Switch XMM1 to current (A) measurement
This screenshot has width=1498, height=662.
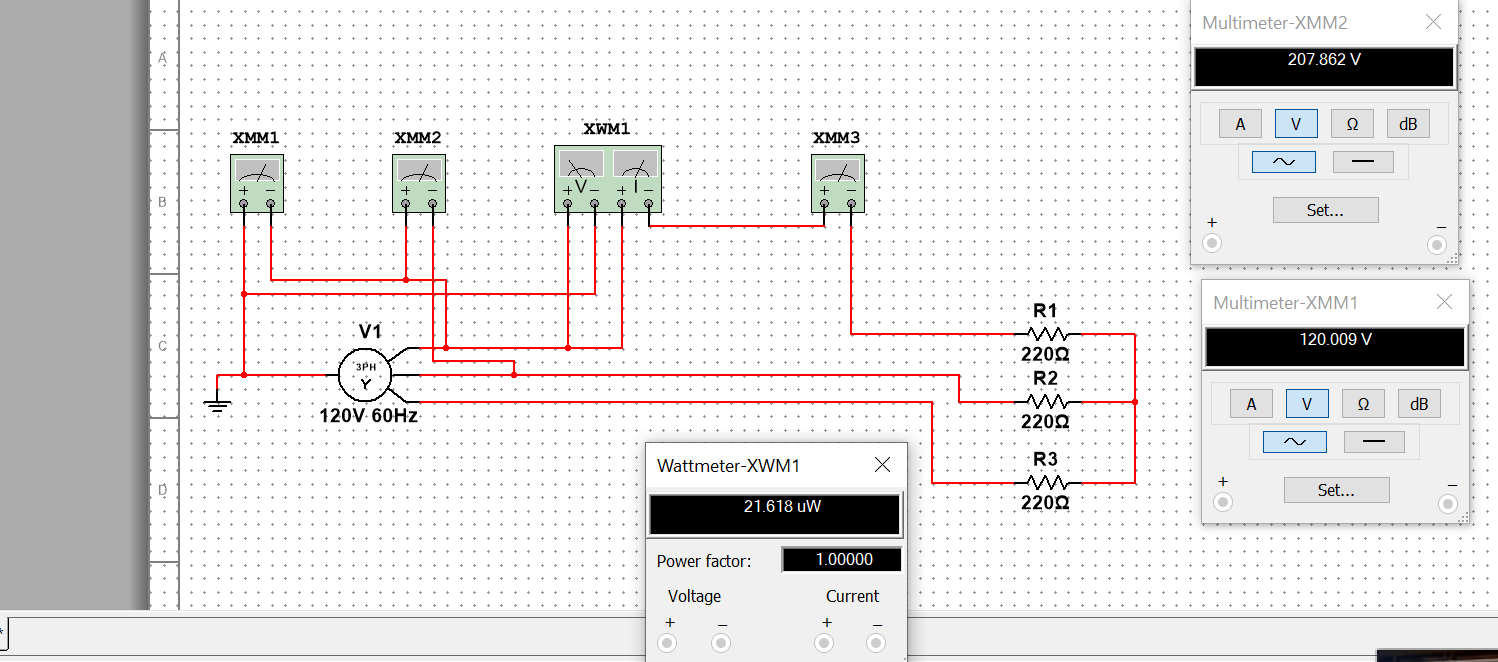tap(1252, 403)
